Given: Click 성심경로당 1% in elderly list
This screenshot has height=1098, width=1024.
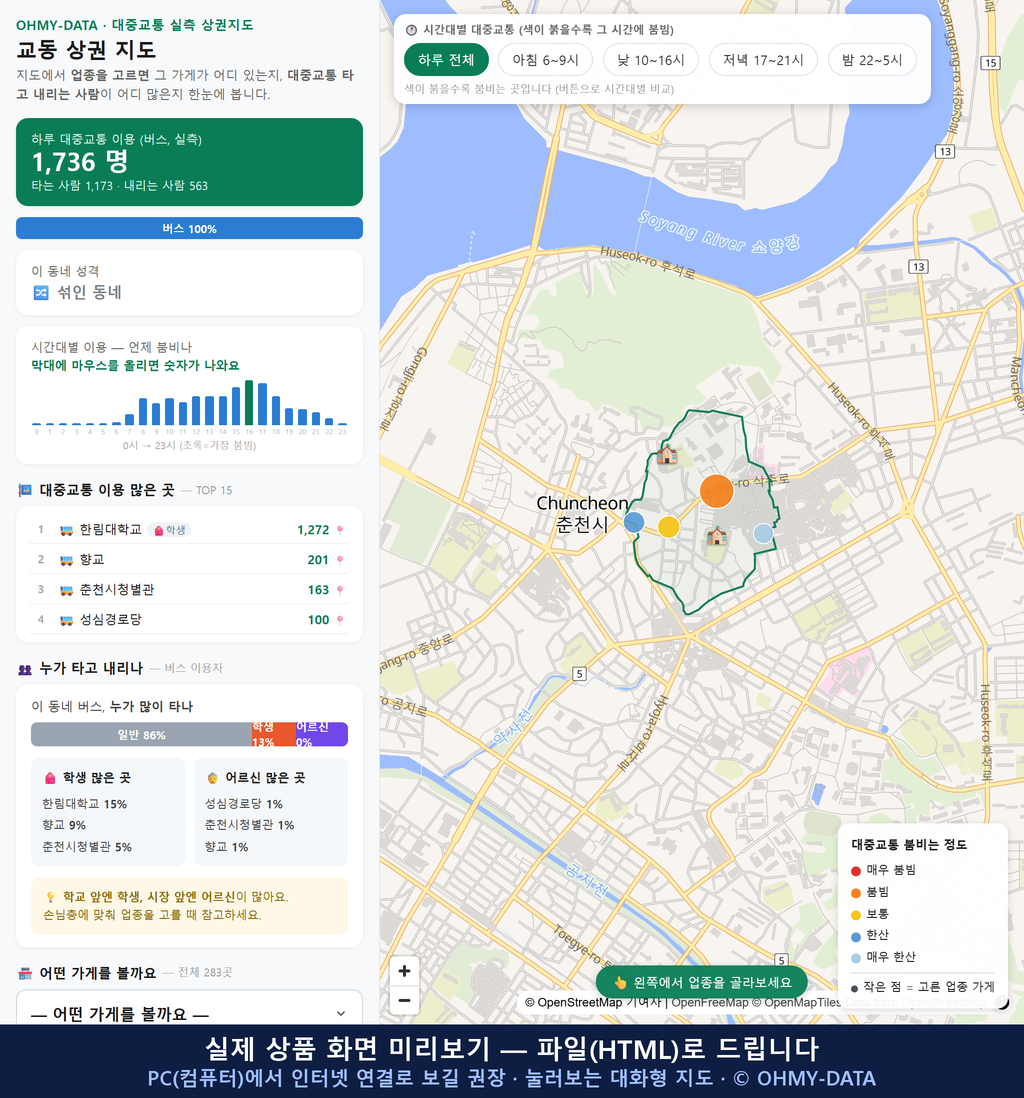Looking at the screenshot, I should click(244, 804).
